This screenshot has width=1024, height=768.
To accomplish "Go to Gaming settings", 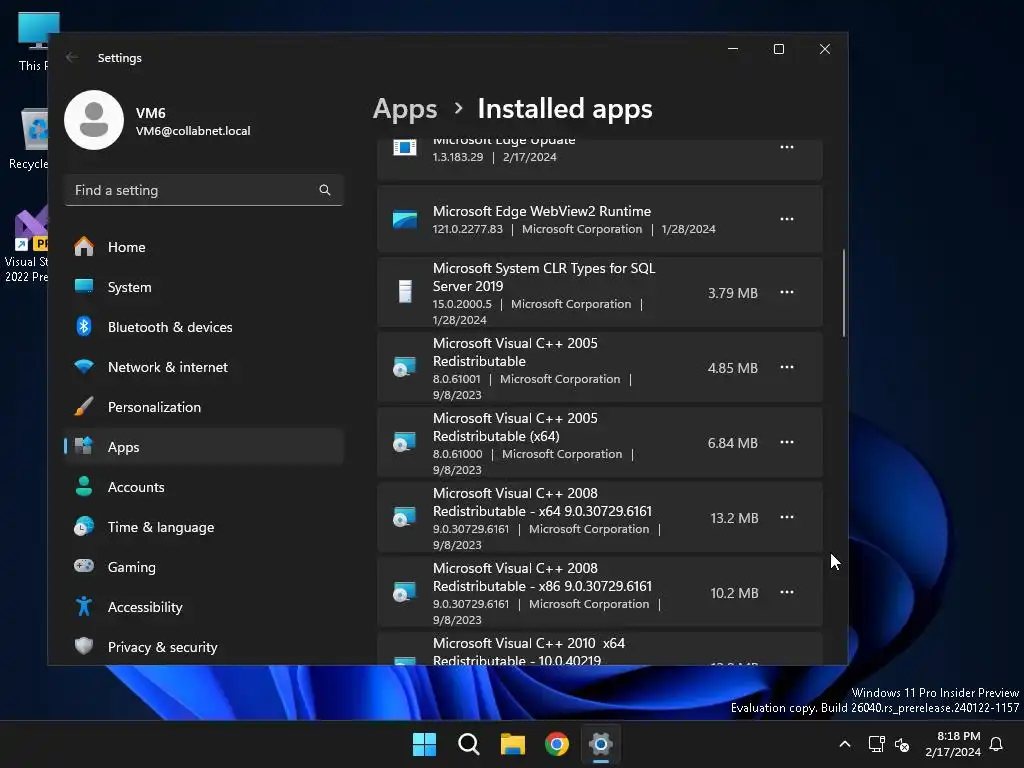I will (x=204, y=567).
